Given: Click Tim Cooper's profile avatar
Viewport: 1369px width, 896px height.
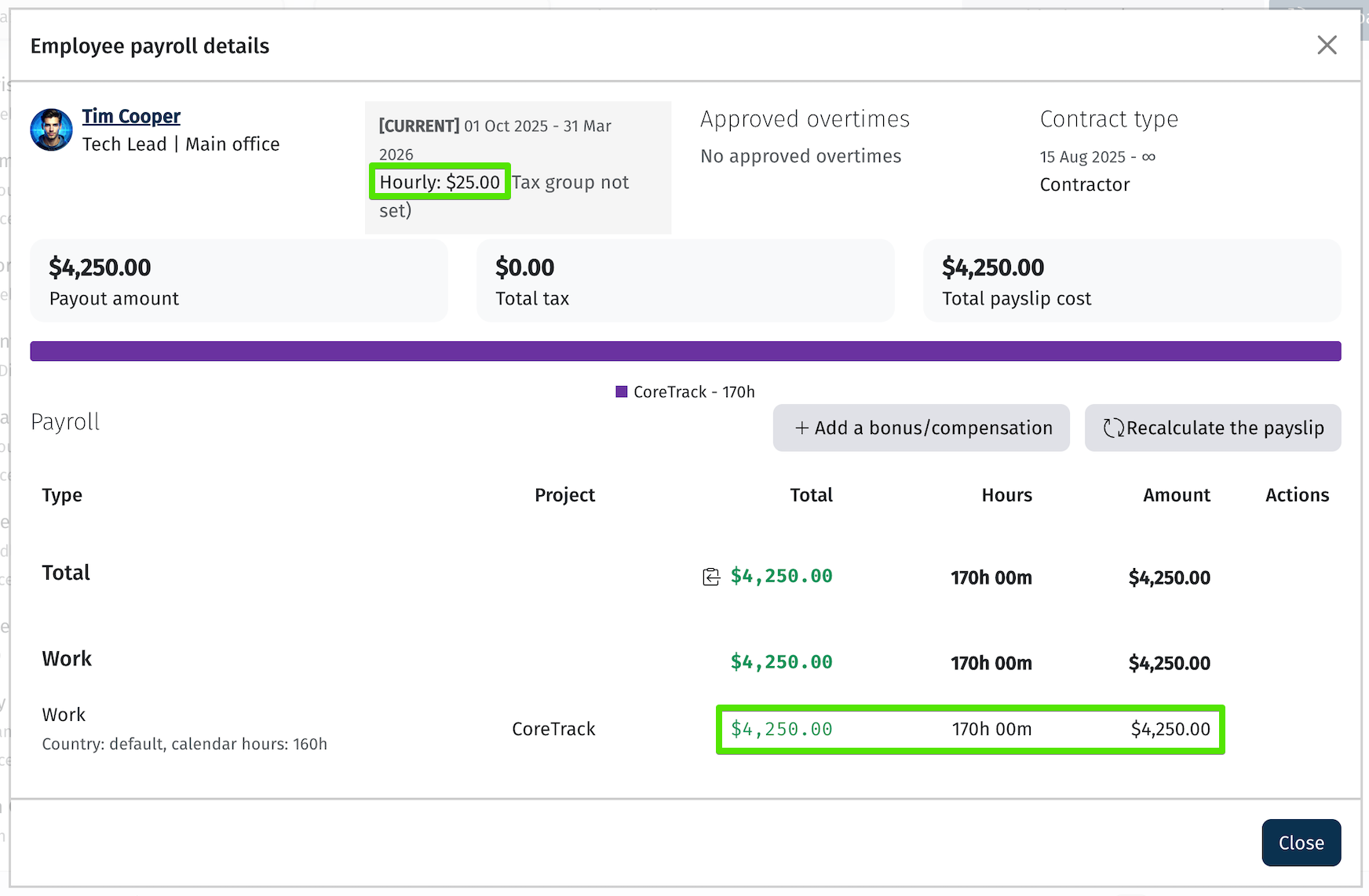Looking at the screenshot, I should 52,130.
